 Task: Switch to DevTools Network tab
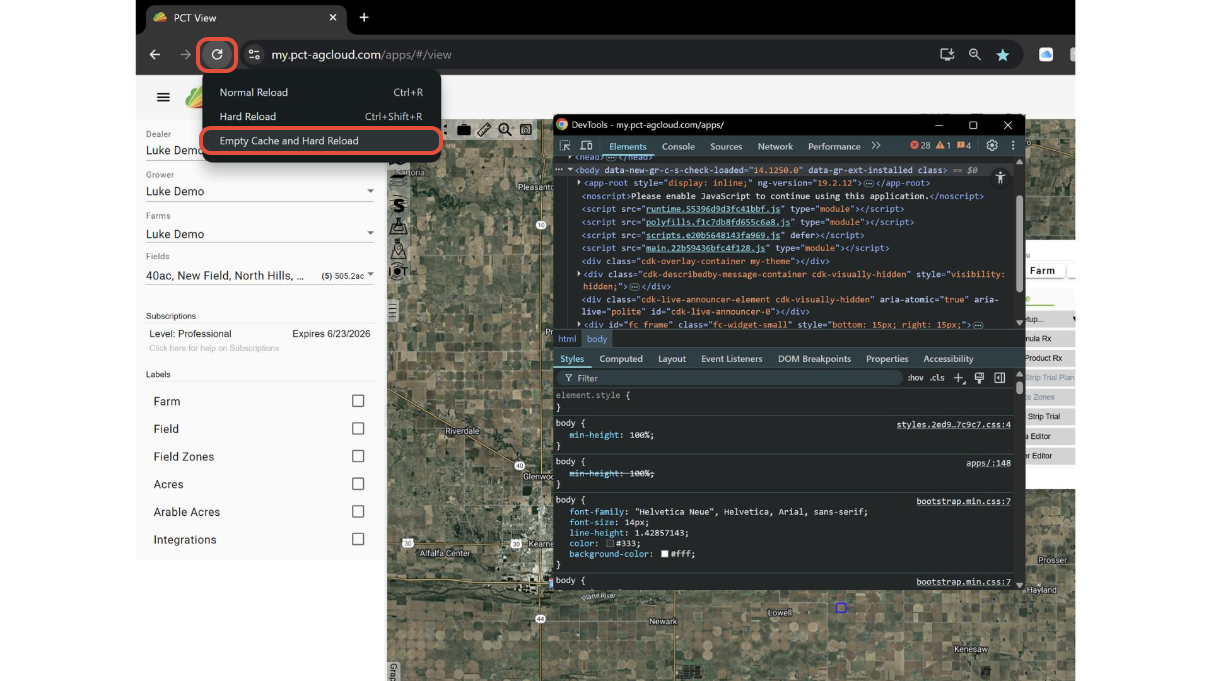(x=775, y=146)
